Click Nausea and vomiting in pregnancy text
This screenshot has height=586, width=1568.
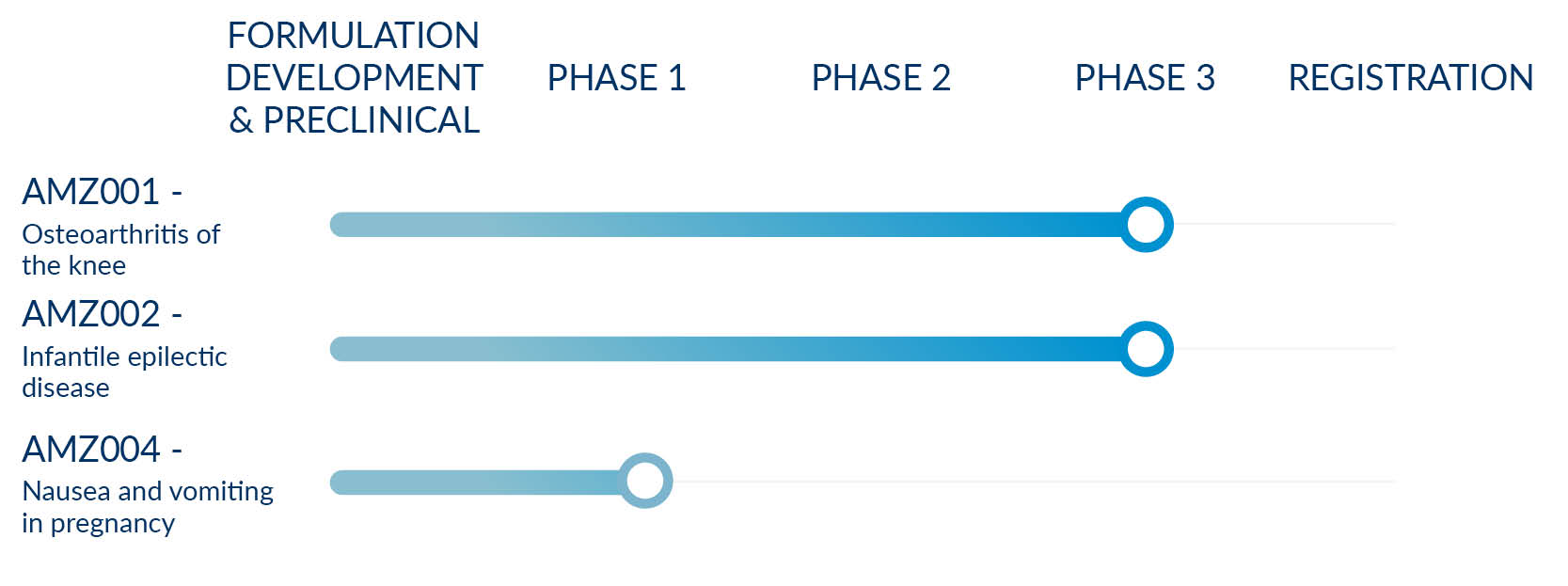(148, 506)
